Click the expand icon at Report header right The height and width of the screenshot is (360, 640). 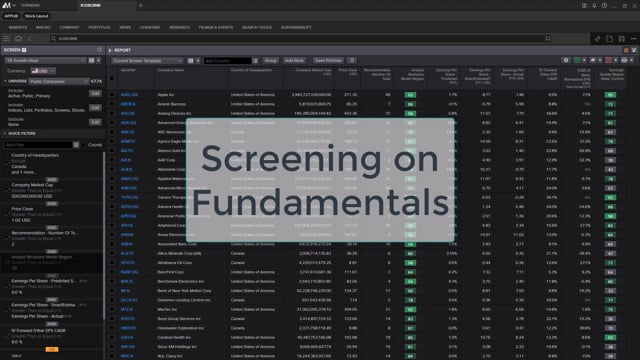634,50
